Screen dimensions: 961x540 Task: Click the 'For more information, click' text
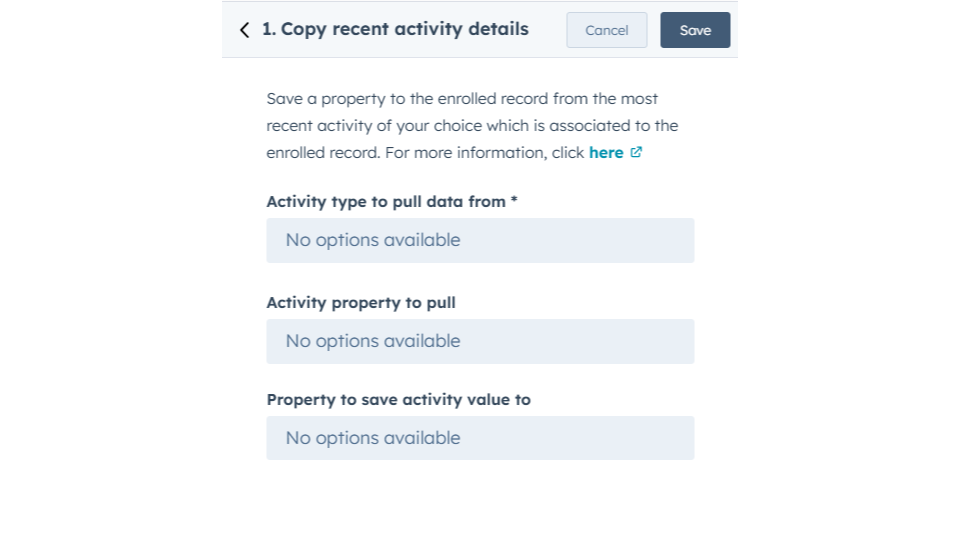tap(484, 153)
